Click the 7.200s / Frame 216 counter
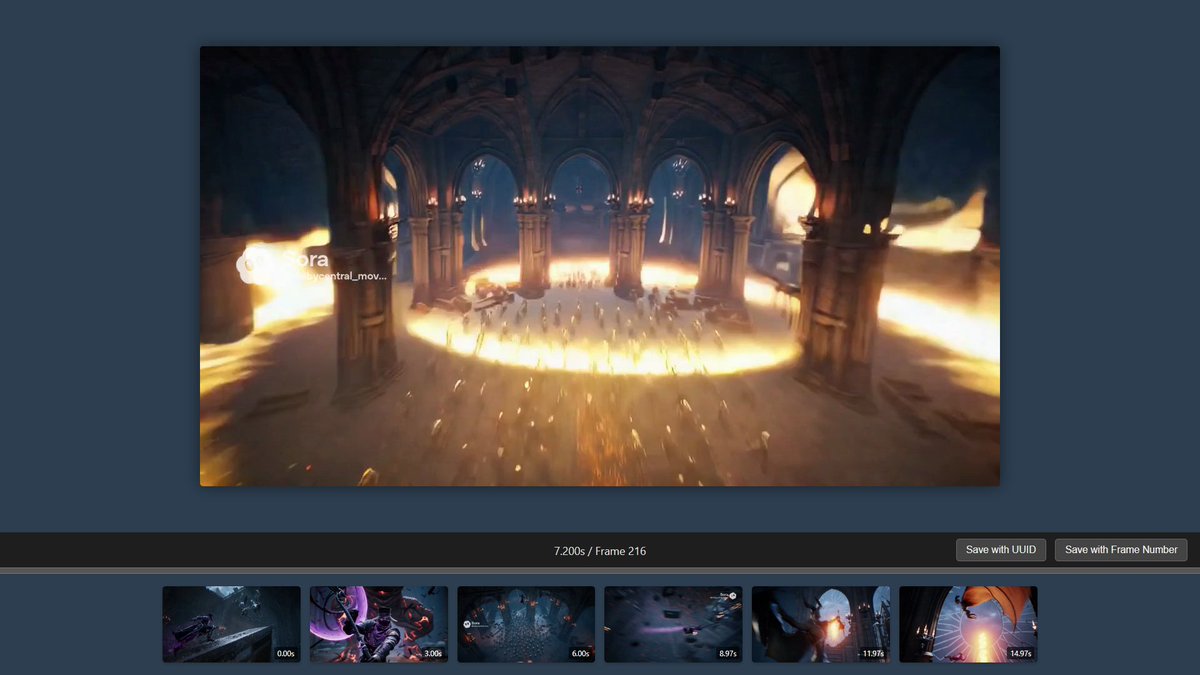The width and height of the screenshot is (1200, 675). 600,550
